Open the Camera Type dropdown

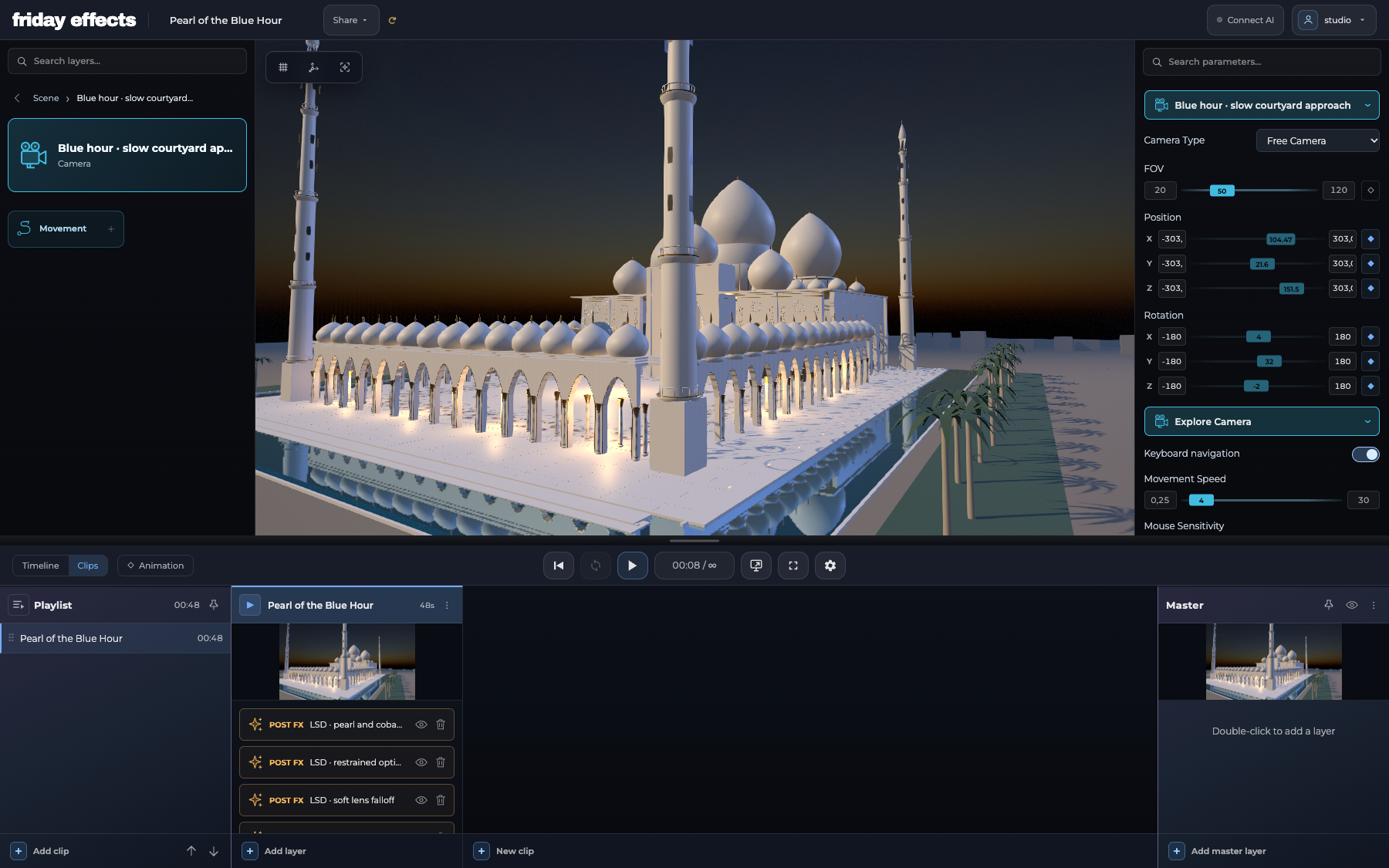(x=1318, y=140)
